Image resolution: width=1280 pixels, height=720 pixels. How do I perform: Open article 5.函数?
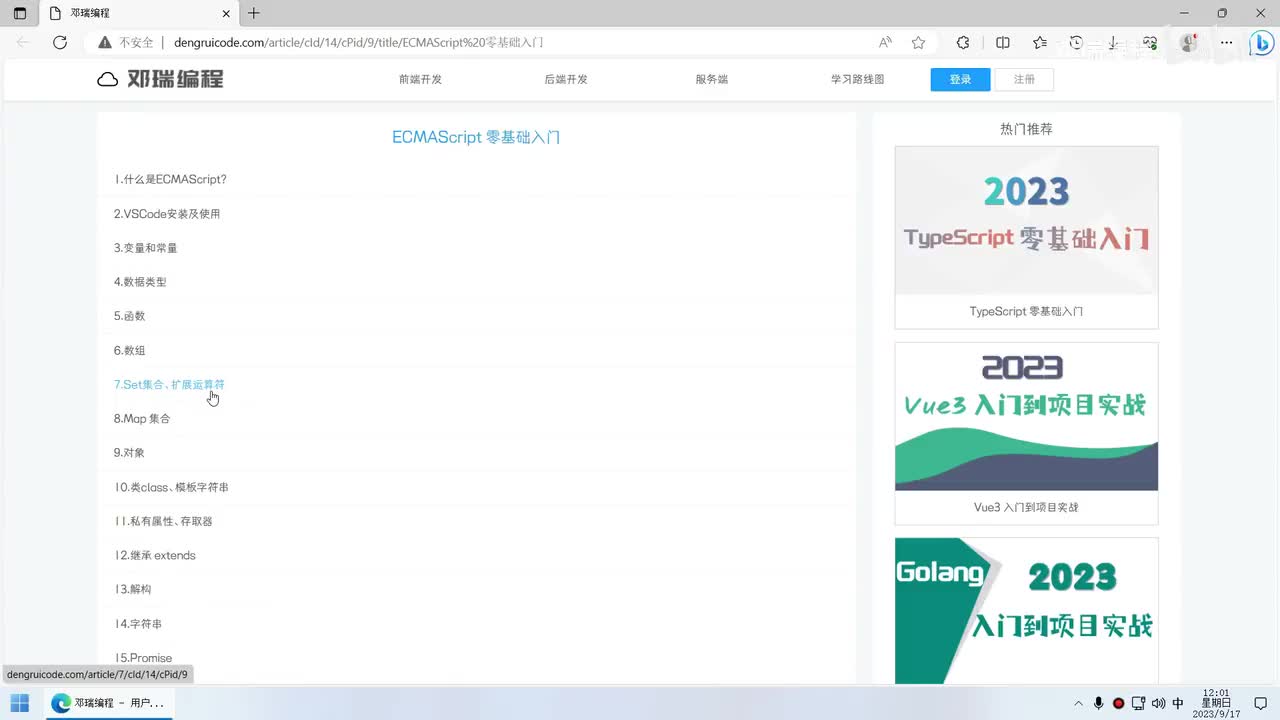click(x=129, y=316)
